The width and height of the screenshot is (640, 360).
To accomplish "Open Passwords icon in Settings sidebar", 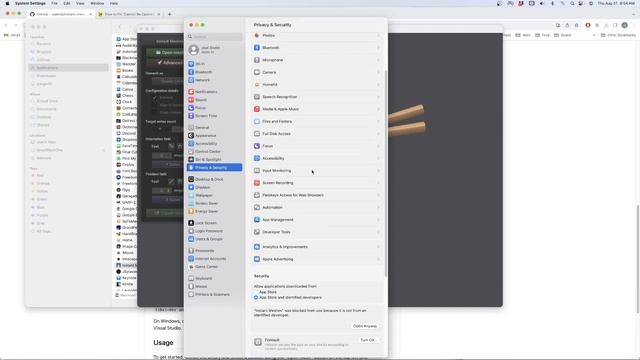I will (x=191, y=251).
